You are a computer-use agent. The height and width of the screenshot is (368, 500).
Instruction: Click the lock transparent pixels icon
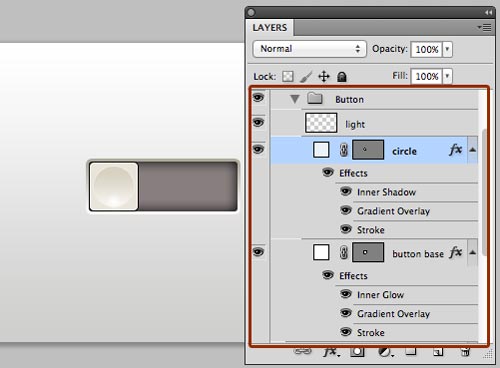[x=288, y=77]
